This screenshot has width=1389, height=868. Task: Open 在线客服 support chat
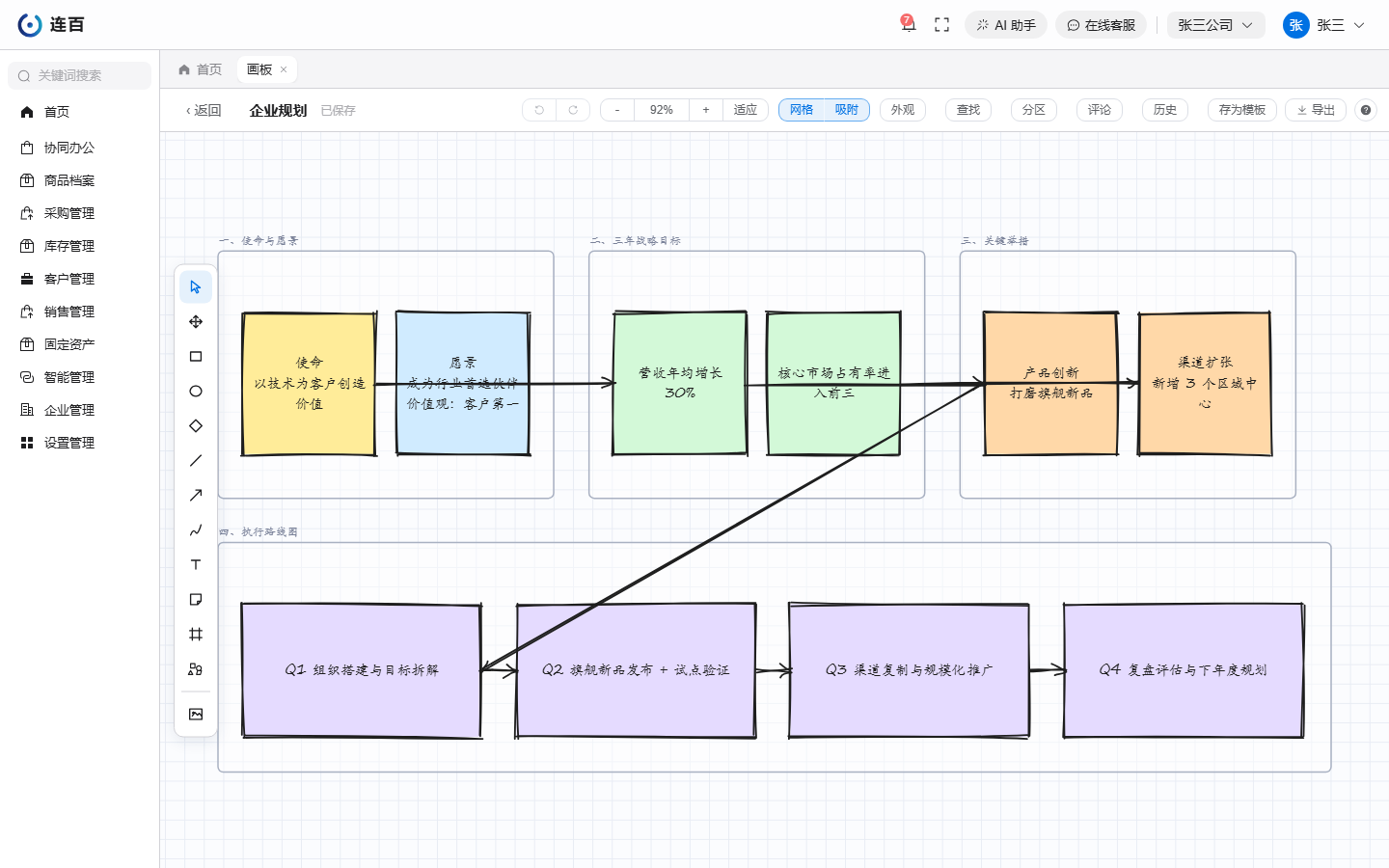coord(1101,25)
